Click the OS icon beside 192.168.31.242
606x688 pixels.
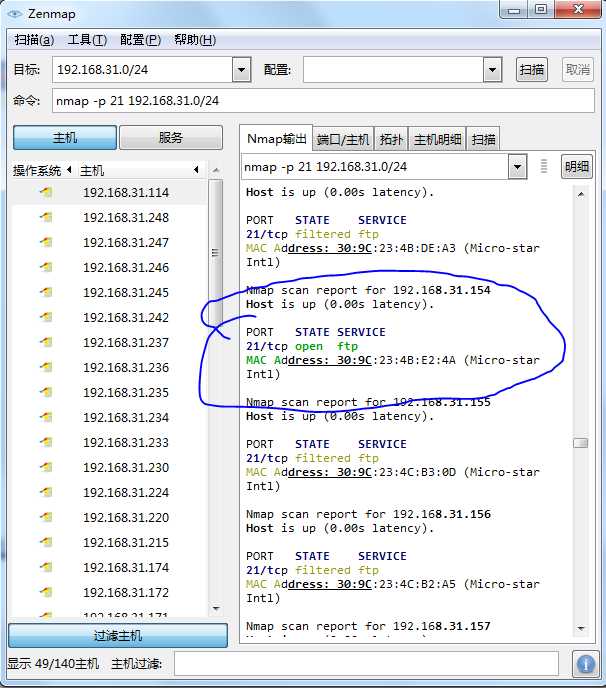pyautogui.click(x=47, y=317)
